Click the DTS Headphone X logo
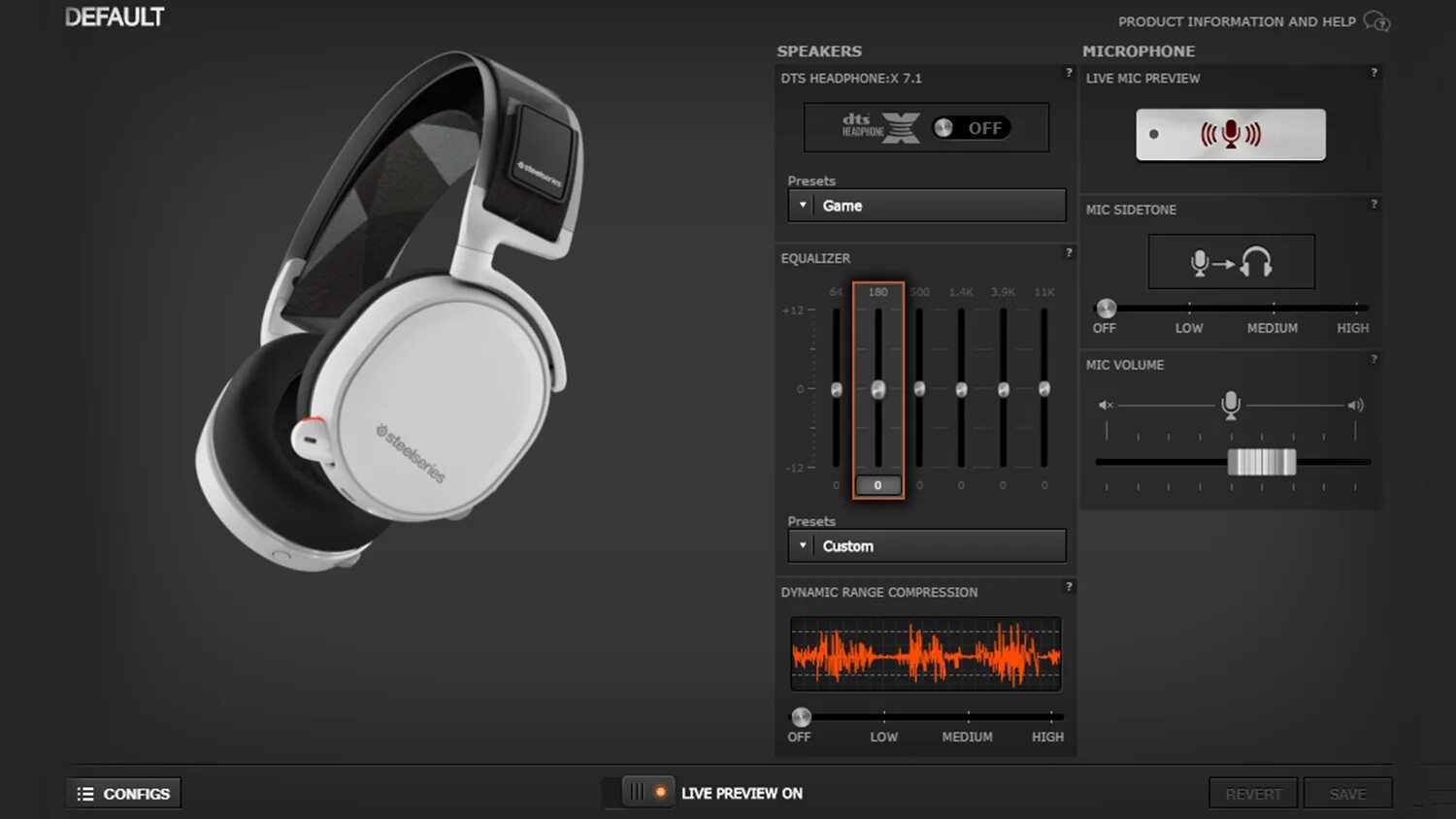Viewport: 1456px width, 819px height. pyautogui.click(x=880, y=127)
